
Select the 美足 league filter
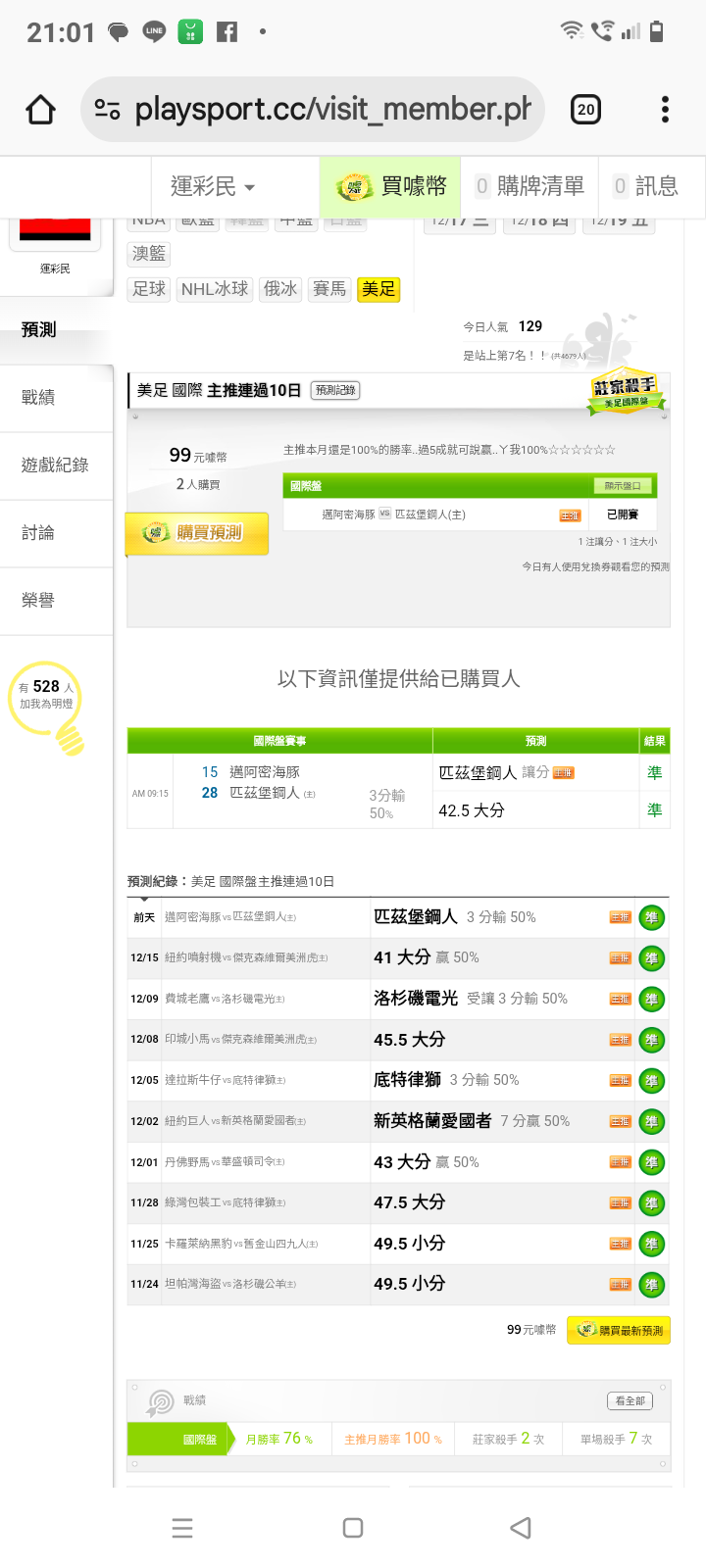click(378, 289)
